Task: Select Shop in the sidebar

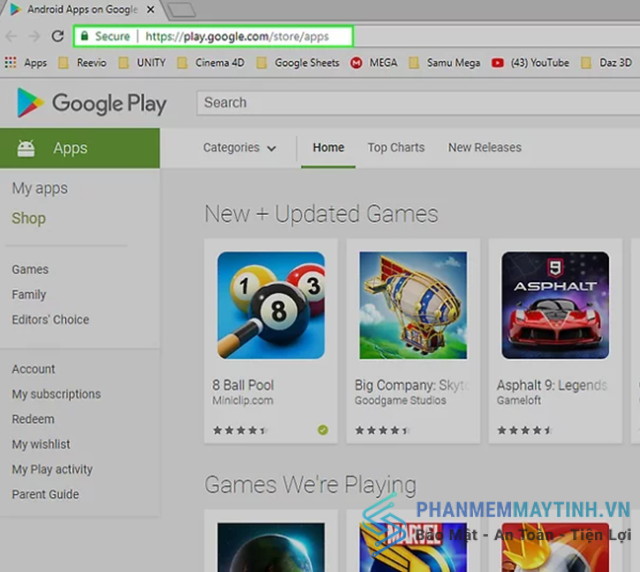Action: pyautogui.click(x=29, y=218)
